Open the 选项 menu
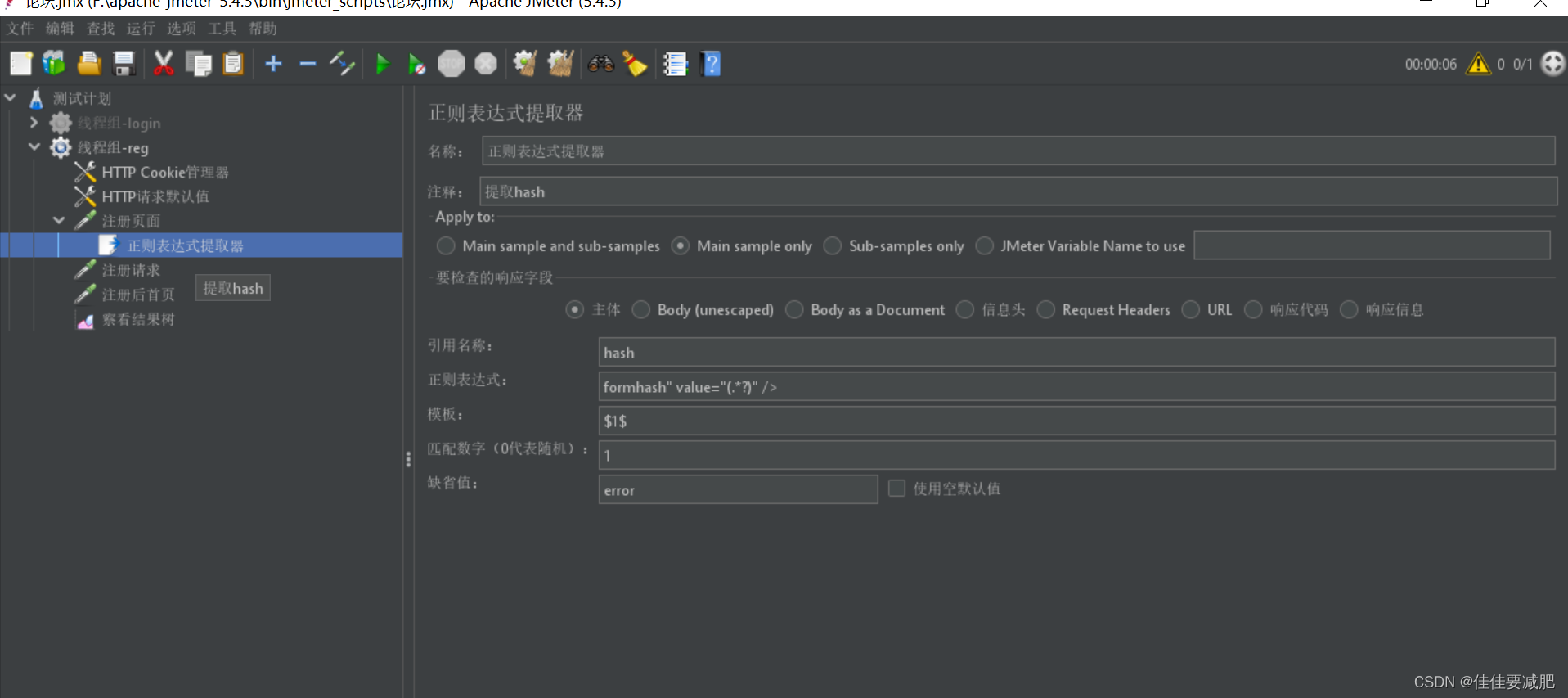This screenshot has height=698, width=1568. tap(182, 29)
